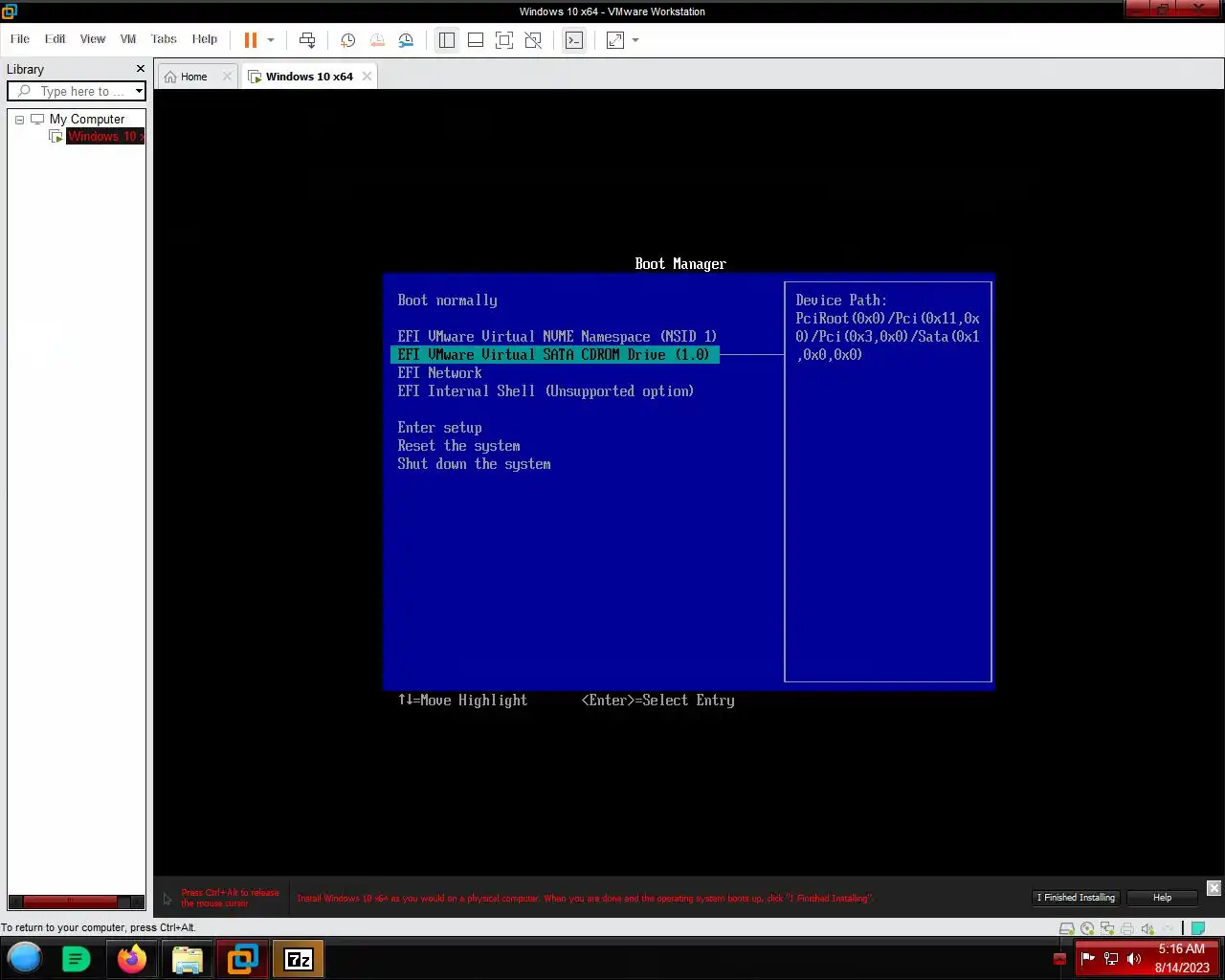Open the Edit menu

55,39
